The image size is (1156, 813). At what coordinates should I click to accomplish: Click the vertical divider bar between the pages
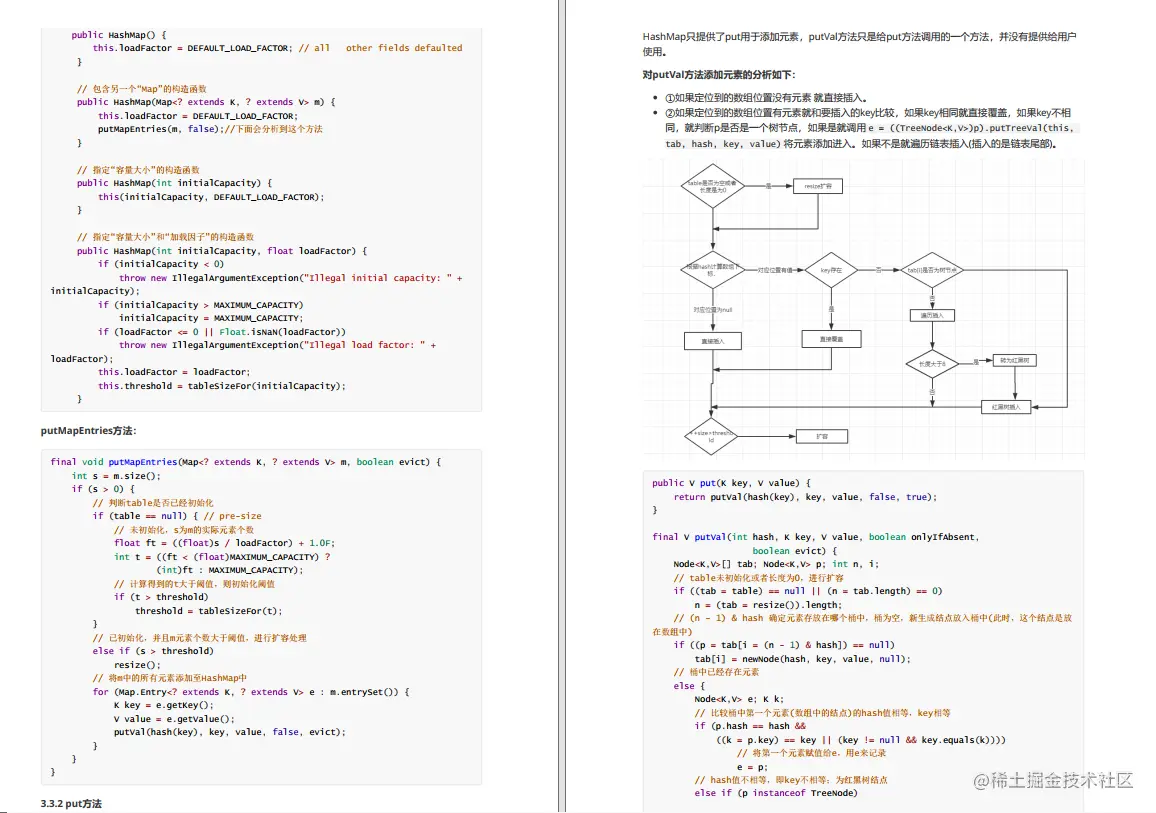[x=562, y=406]
